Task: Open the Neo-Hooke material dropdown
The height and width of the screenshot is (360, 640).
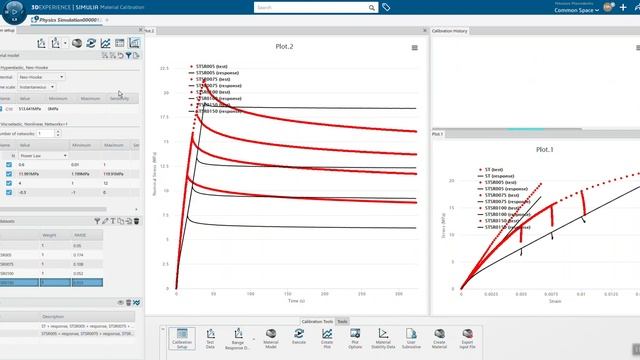Action: tap(41, 77)
